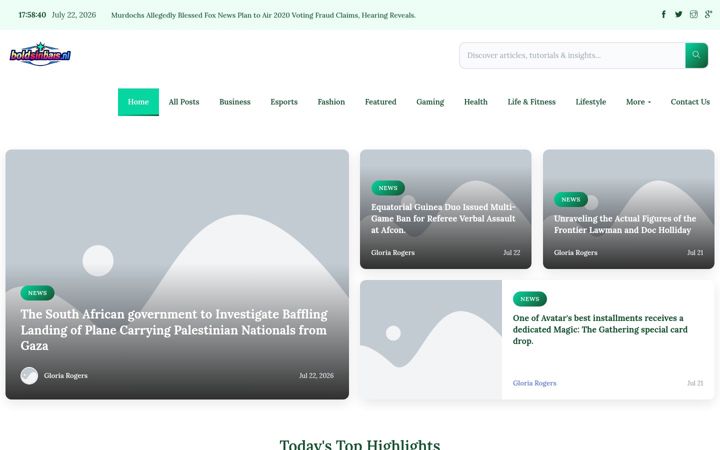Open the Fashion category

(331, 102)
